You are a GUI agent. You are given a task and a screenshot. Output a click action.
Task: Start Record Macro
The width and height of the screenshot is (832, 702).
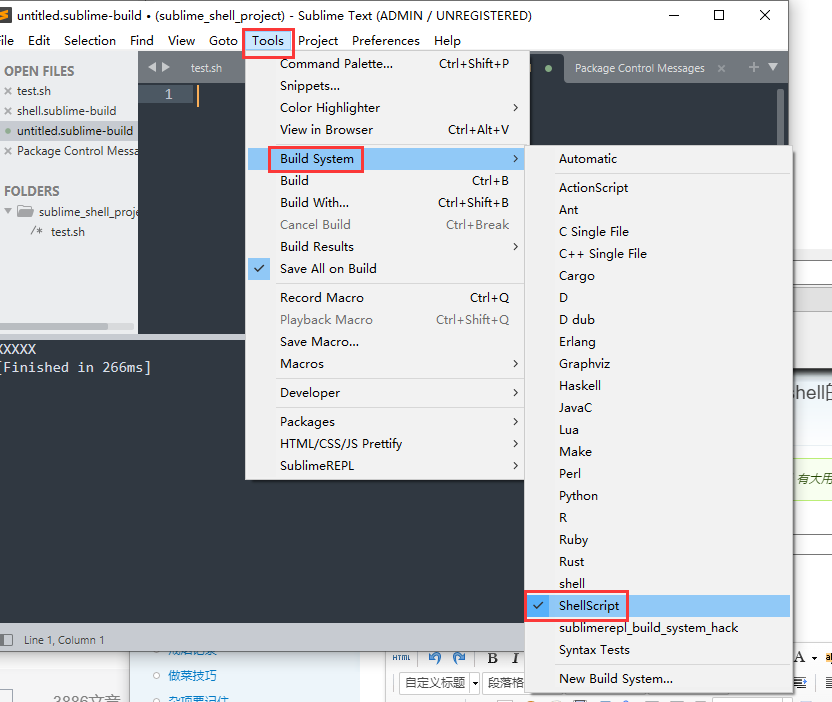pos(386,298)
